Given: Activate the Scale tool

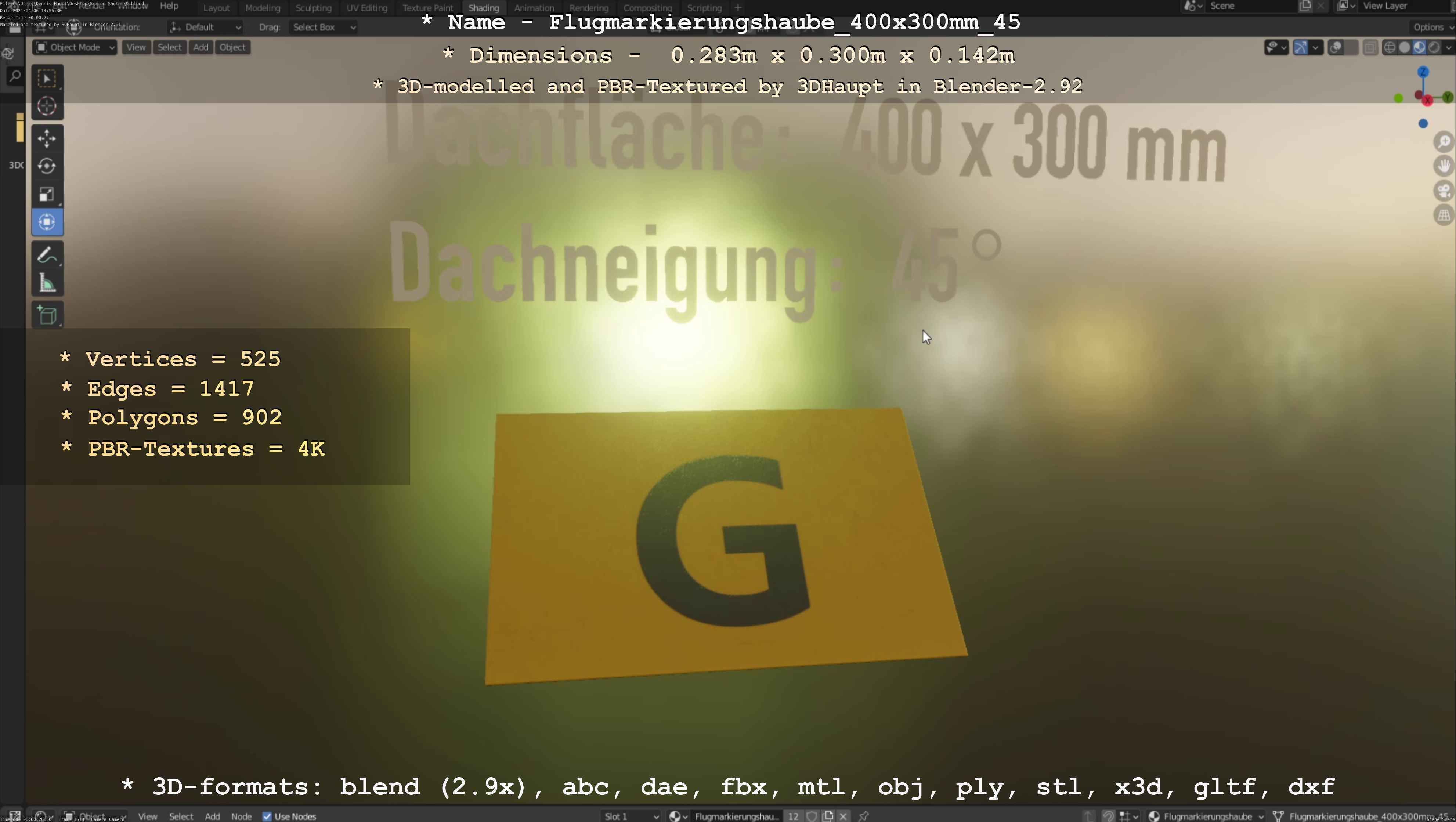Looking at the screenshot, I should (x=47, y=194).
